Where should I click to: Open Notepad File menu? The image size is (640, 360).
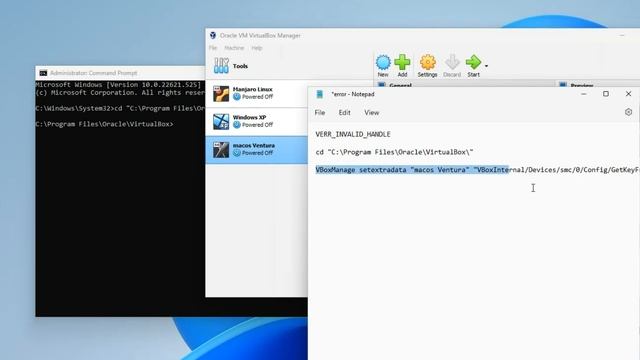point(320,113)
